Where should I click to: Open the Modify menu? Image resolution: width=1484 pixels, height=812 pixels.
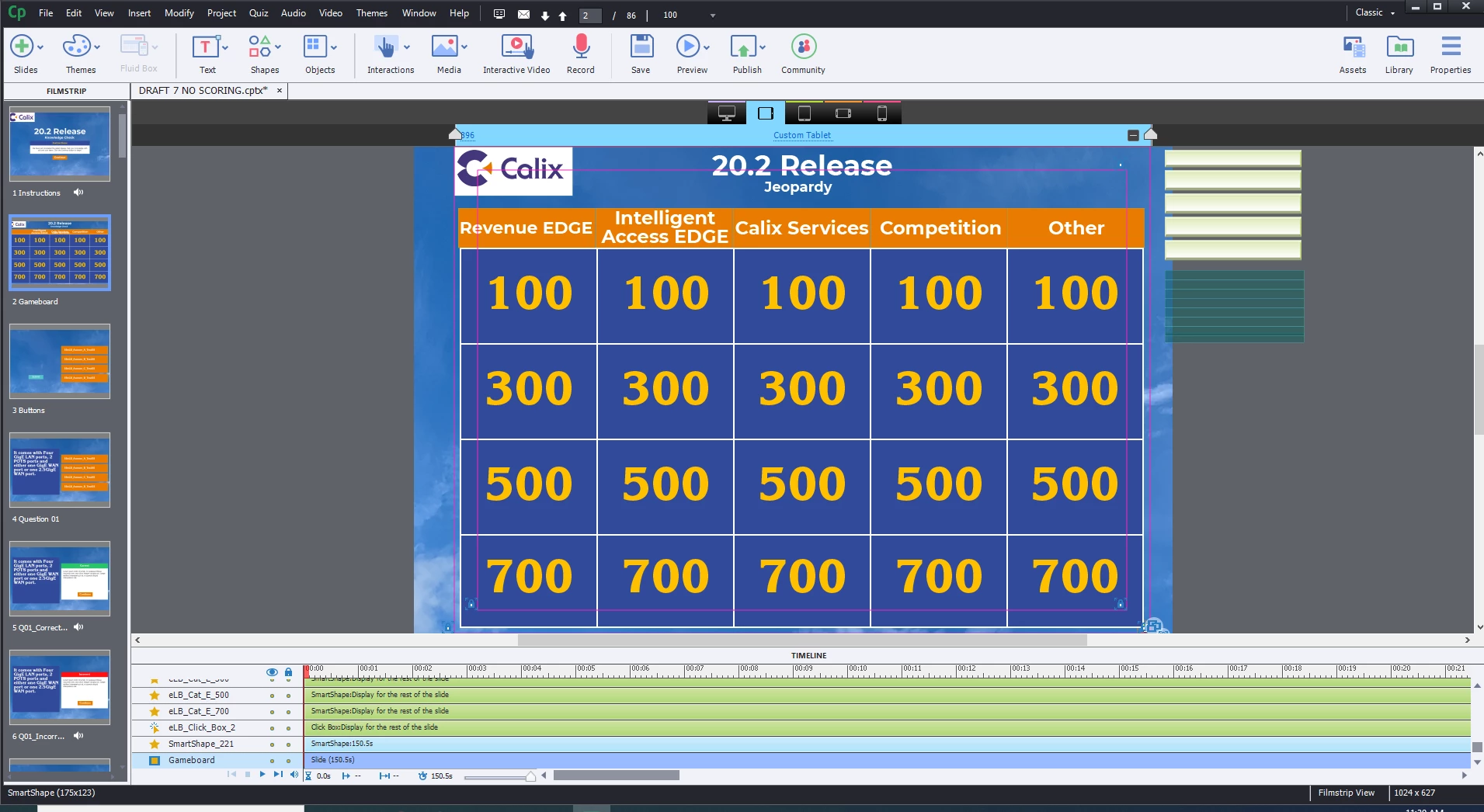[x=179, y=13]
